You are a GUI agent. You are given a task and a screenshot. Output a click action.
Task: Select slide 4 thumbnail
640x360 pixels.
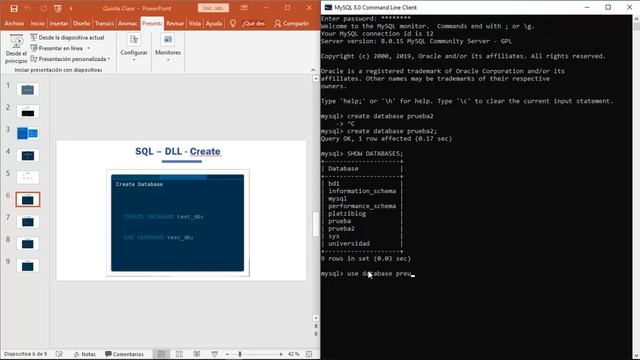point(28,156)
